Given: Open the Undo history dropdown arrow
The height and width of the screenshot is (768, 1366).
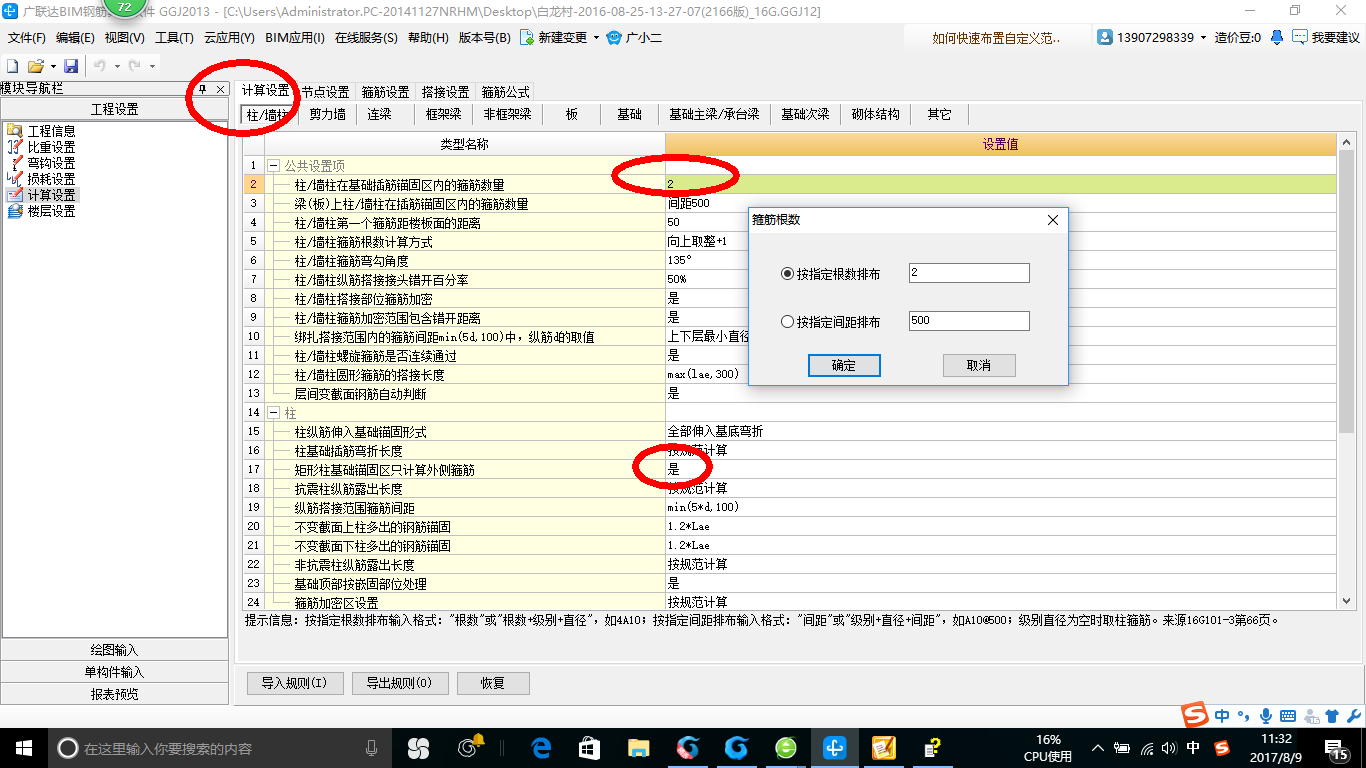Looking at the screenshot, I should 117,66.
